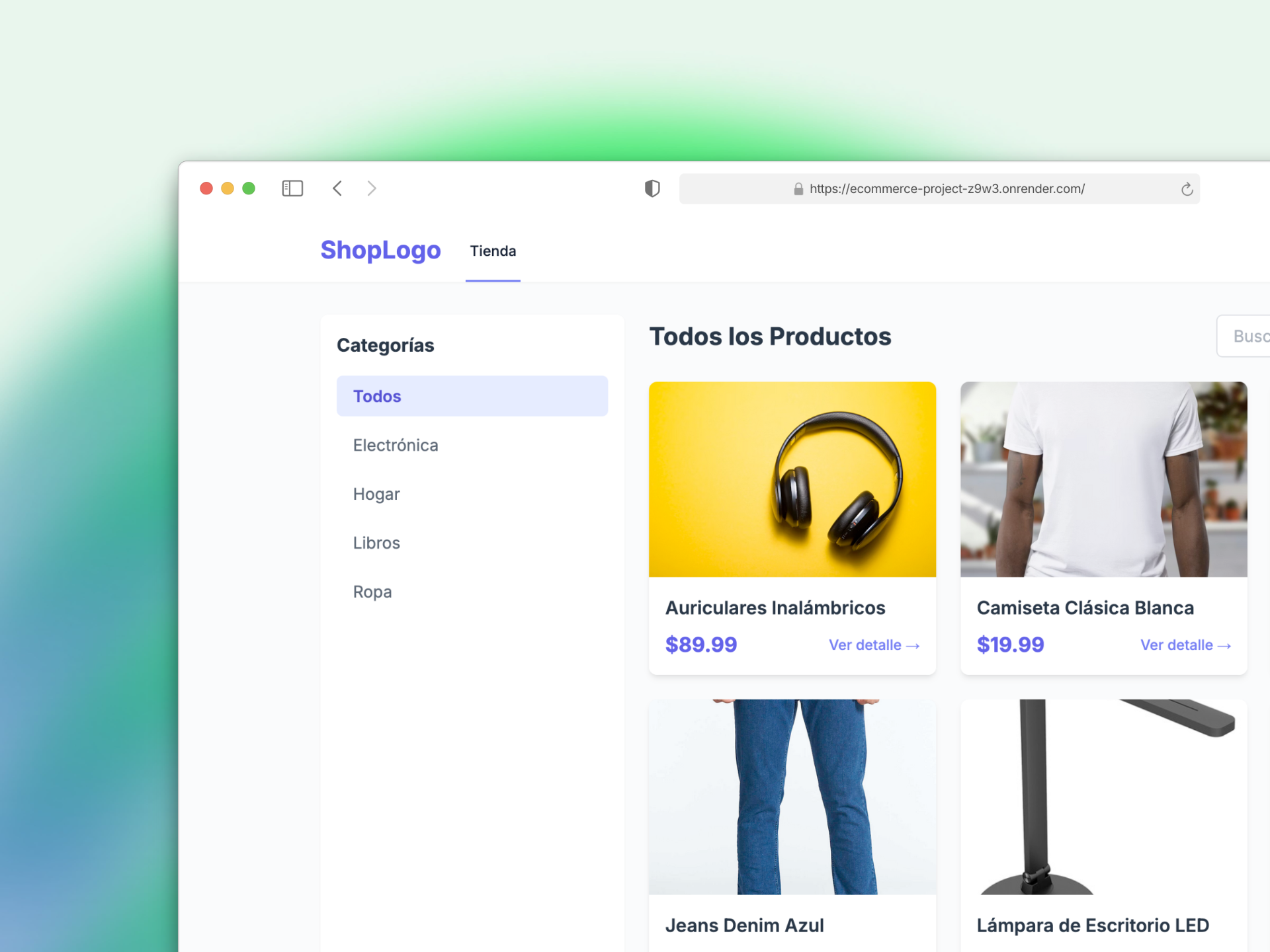Select the Ropa category
Image resolution: width=1270 pixels, height=952 pixels.
[372, 591]
